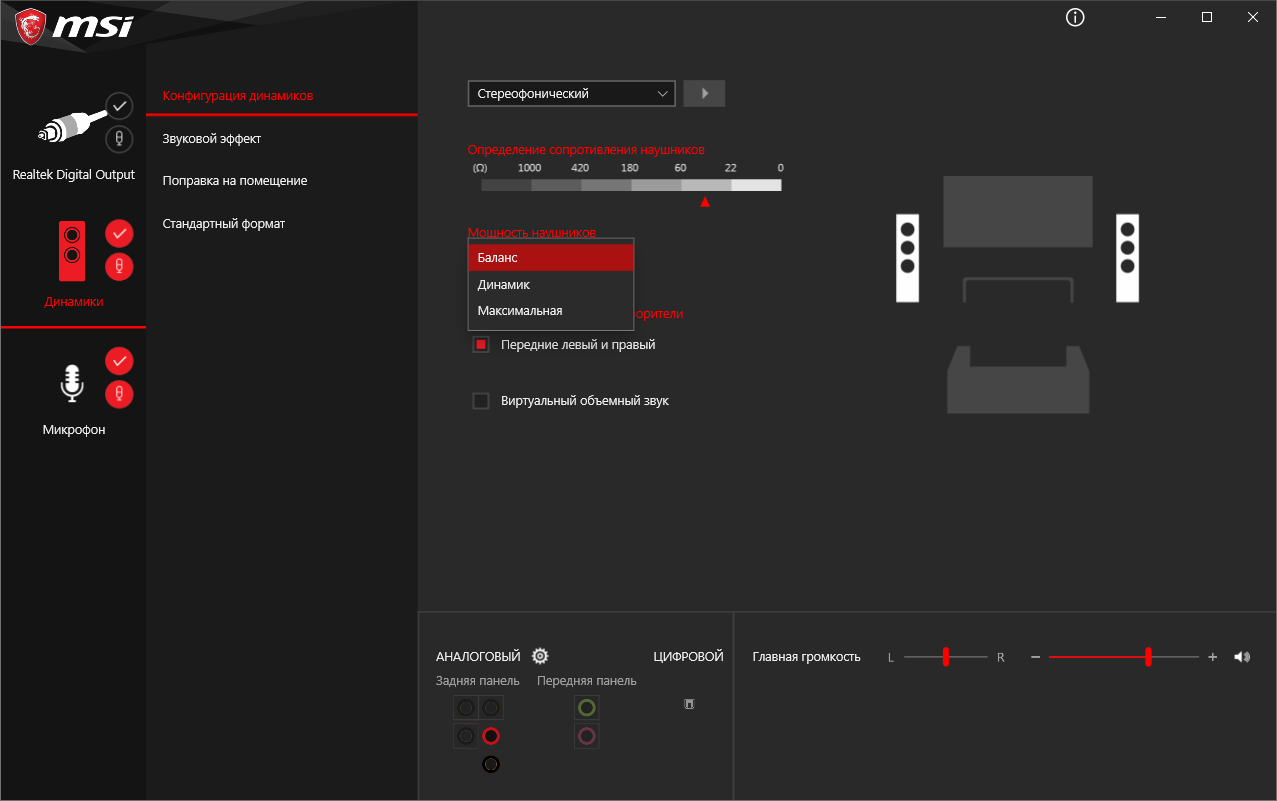Open the Стереофонический speaker configuration dropdown

click(572, 93)
